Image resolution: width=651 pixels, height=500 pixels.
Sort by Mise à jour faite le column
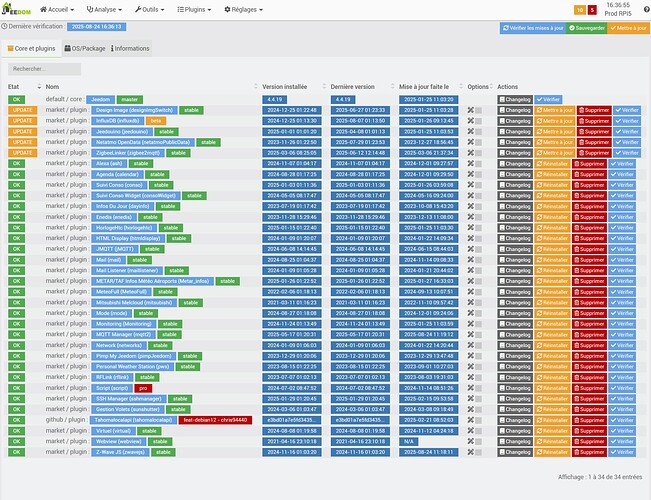[x=431, y=86]
